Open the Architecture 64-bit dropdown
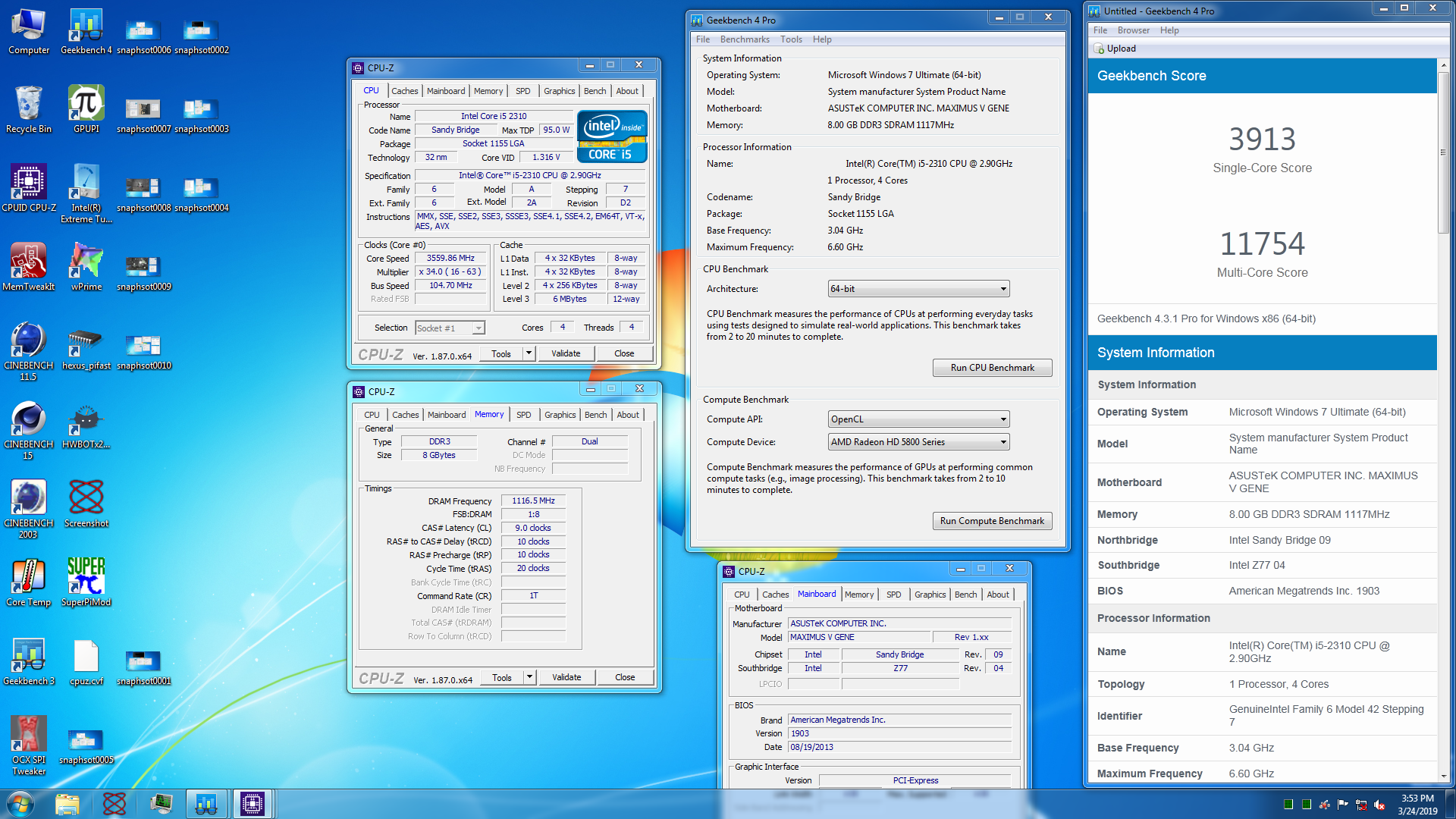The image size is (1456, 819). [918, 289]
